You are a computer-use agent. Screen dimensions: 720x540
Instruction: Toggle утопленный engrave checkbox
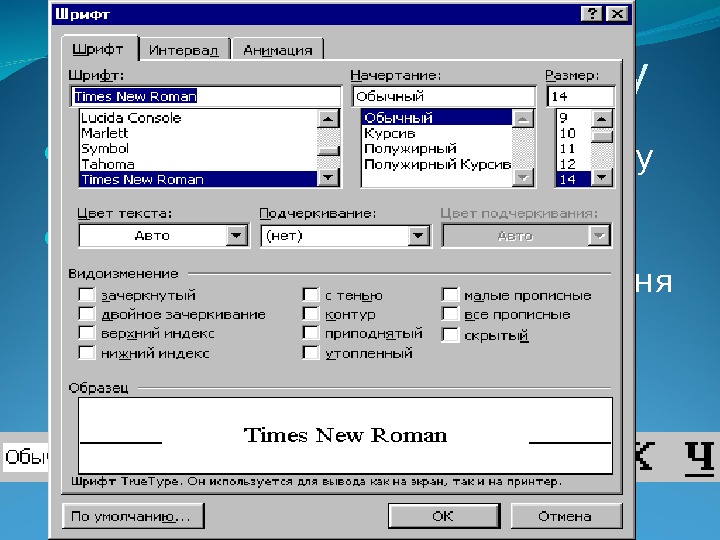[x=310, y=353]
